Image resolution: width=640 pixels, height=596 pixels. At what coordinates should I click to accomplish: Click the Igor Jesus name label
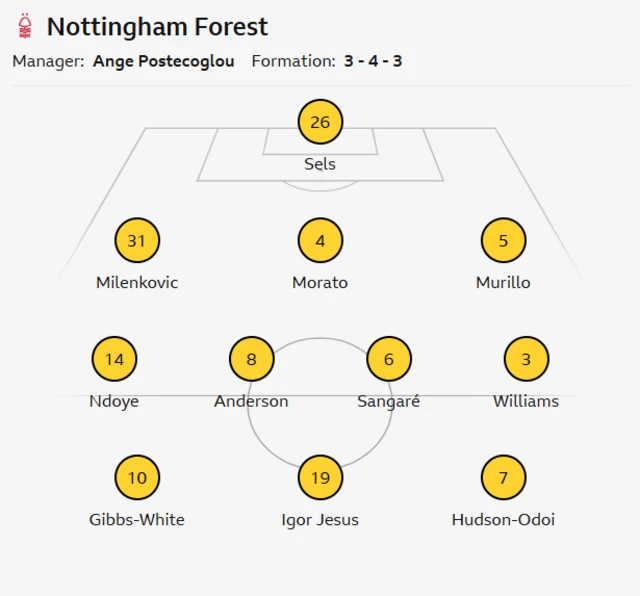320,520
